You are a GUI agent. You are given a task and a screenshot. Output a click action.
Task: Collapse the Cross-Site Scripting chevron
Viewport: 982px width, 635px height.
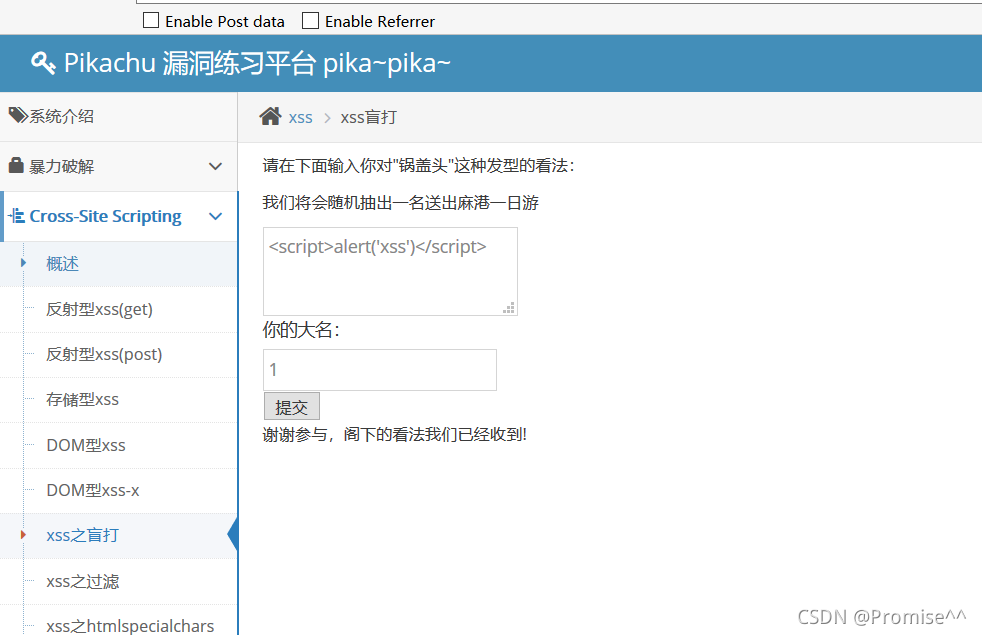pos(215,217)
